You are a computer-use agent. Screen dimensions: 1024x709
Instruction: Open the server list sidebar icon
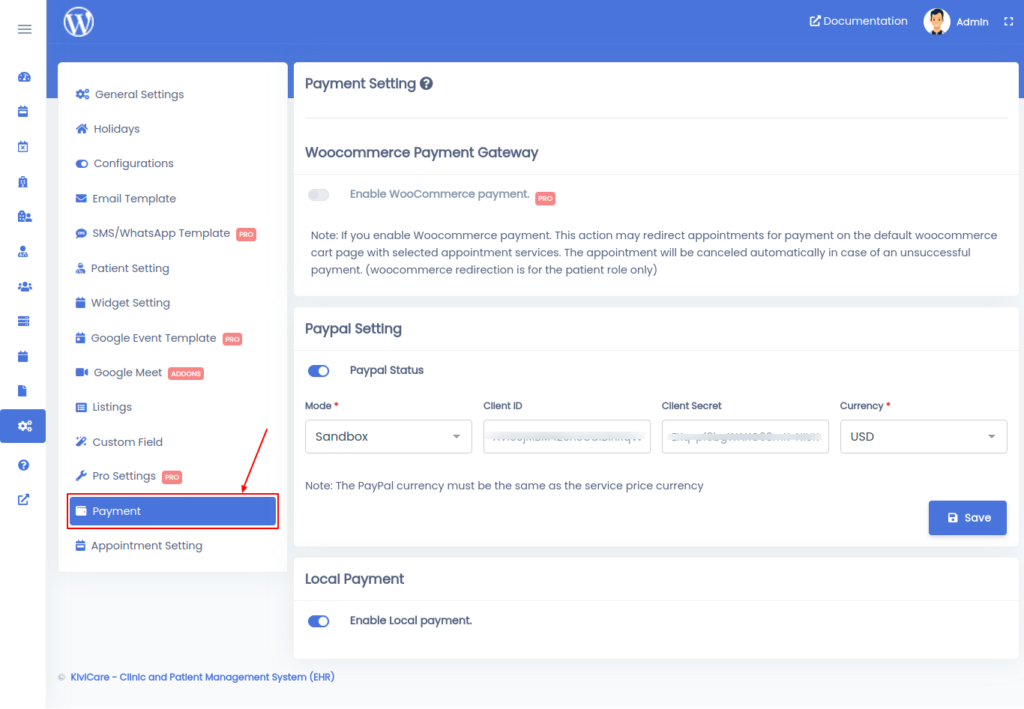point(24,321)
